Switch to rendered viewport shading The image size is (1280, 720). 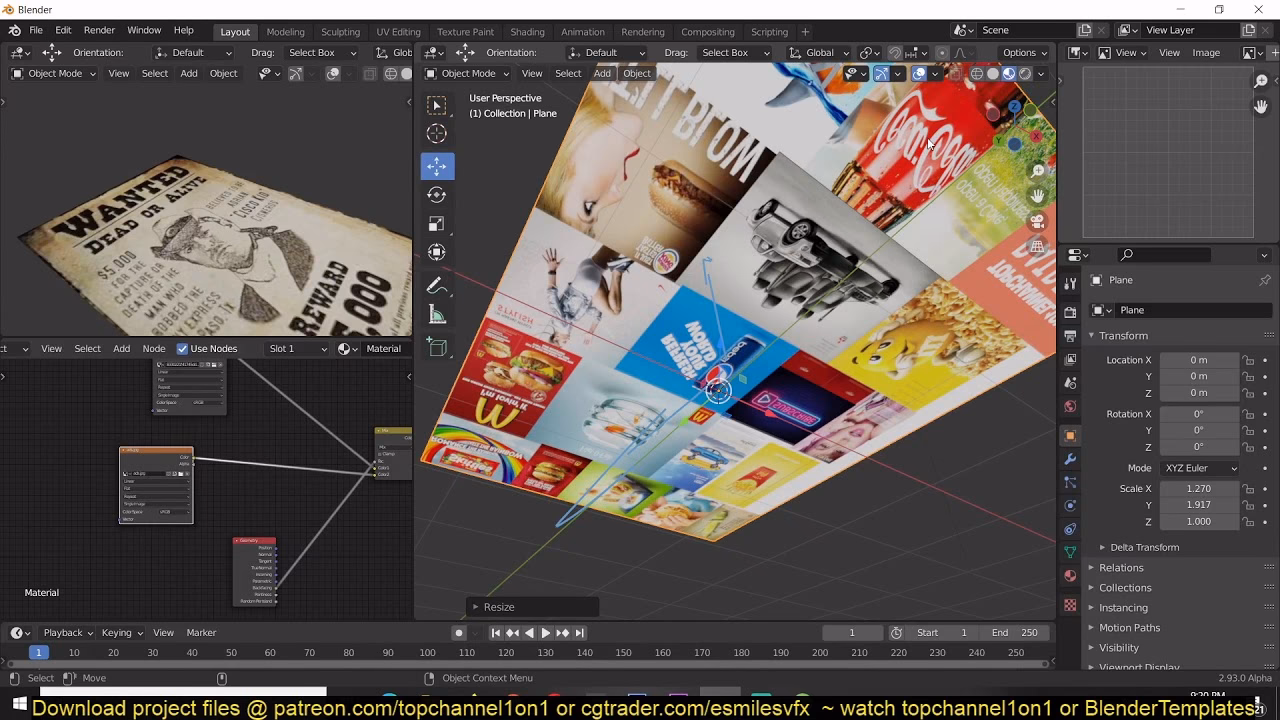tap(1025, 73)
